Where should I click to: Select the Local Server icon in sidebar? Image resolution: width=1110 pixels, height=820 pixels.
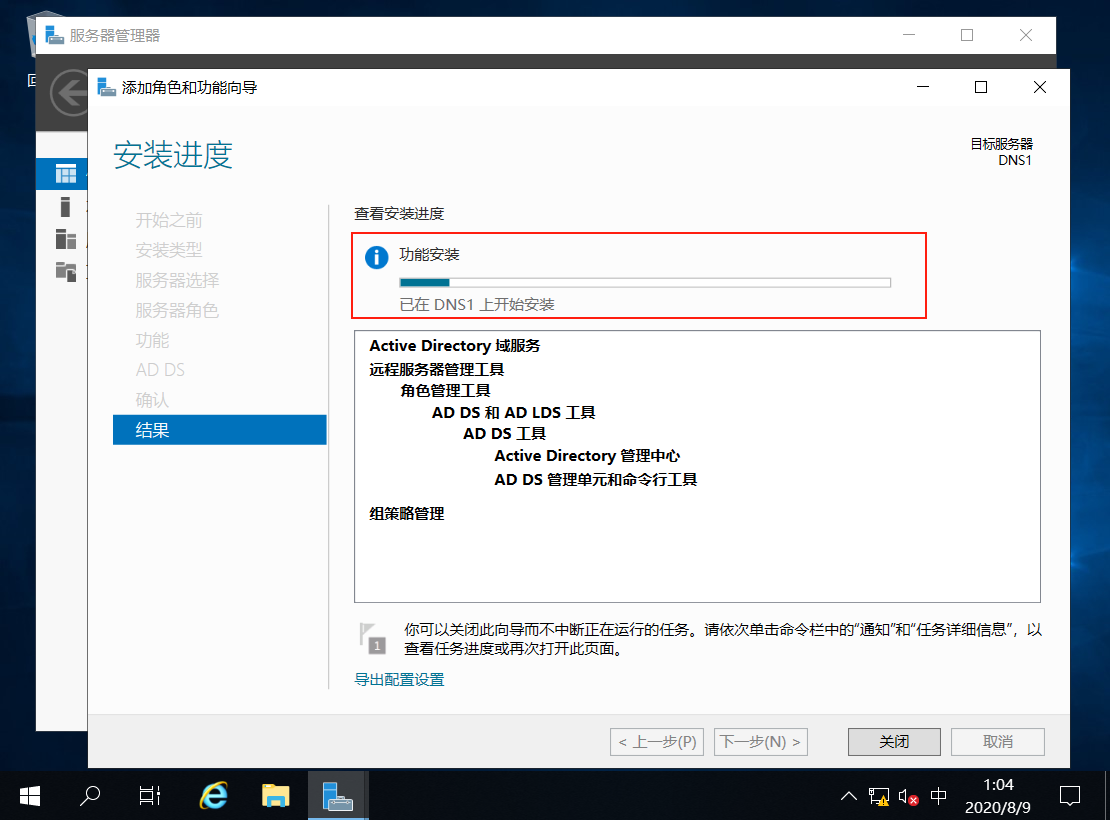click(x=65, y=207)
